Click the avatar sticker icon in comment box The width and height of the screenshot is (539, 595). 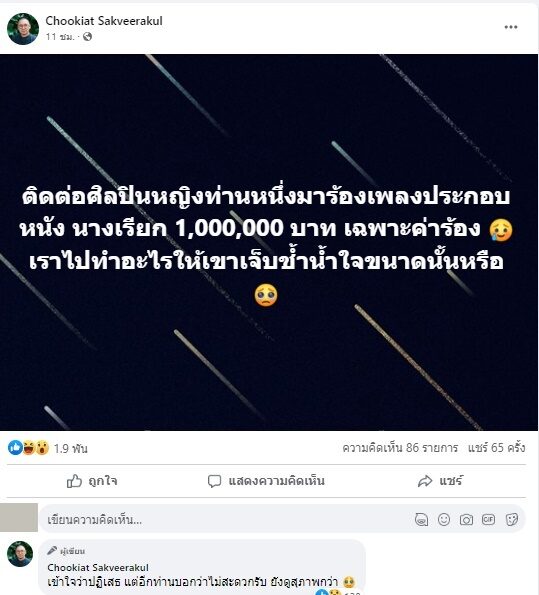tap(421, 519)
